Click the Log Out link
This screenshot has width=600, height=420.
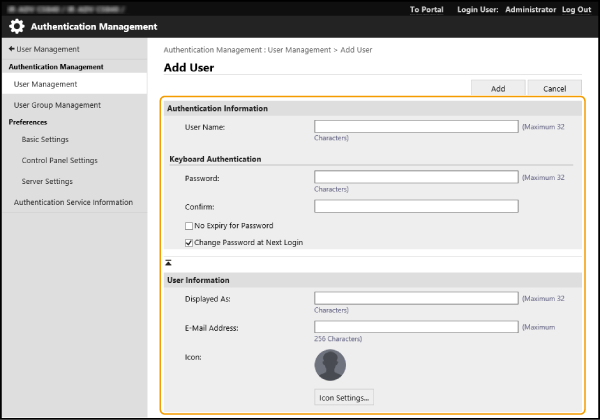pyautogui.click(x=576, y=9)
